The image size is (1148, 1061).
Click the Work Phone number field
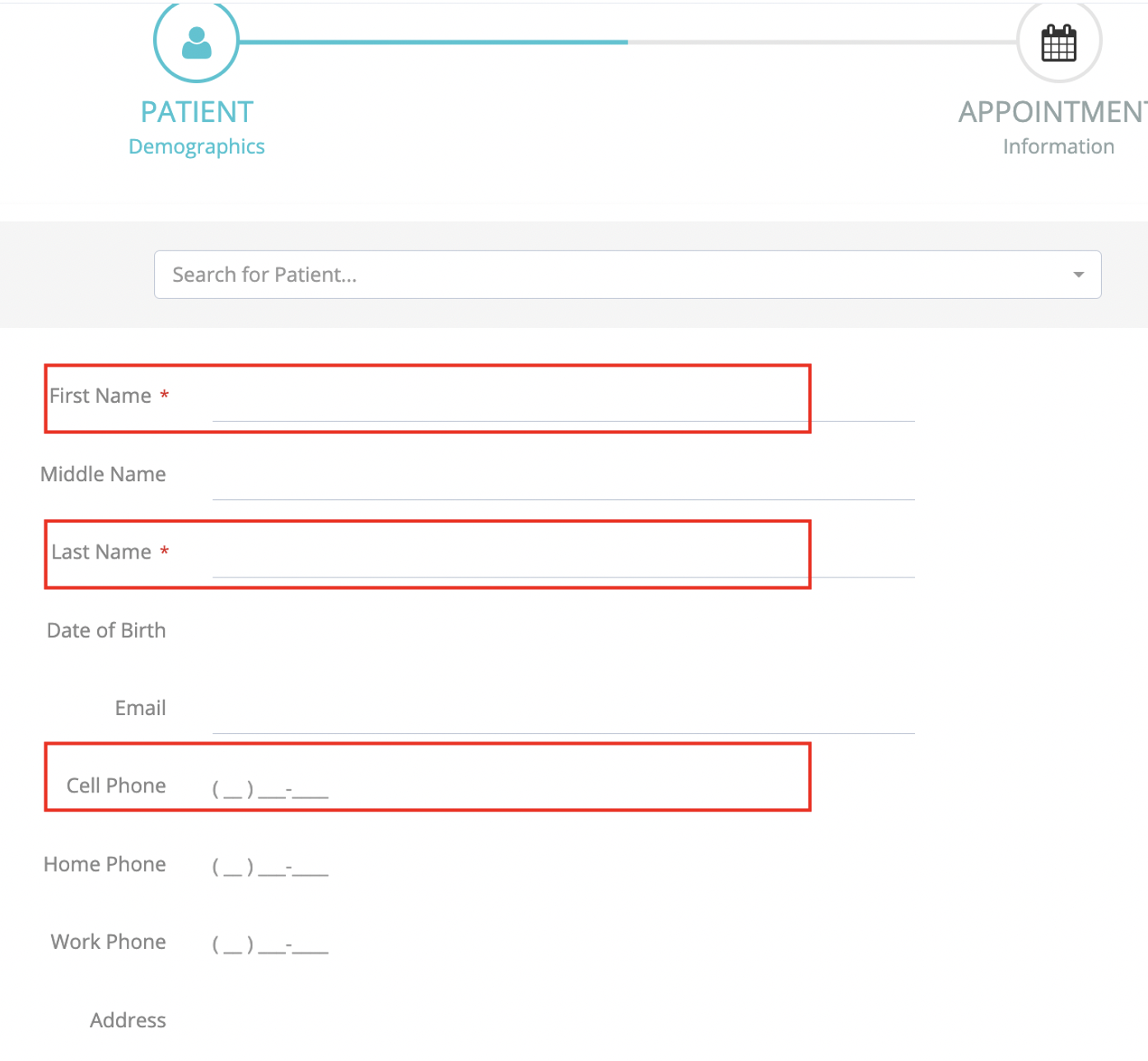tap(271, 945)
